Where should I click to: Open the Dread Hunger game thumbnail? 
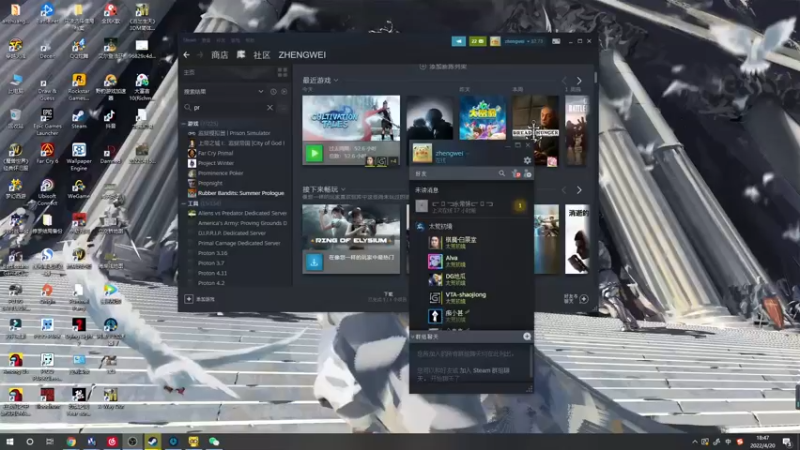(535, 117)
